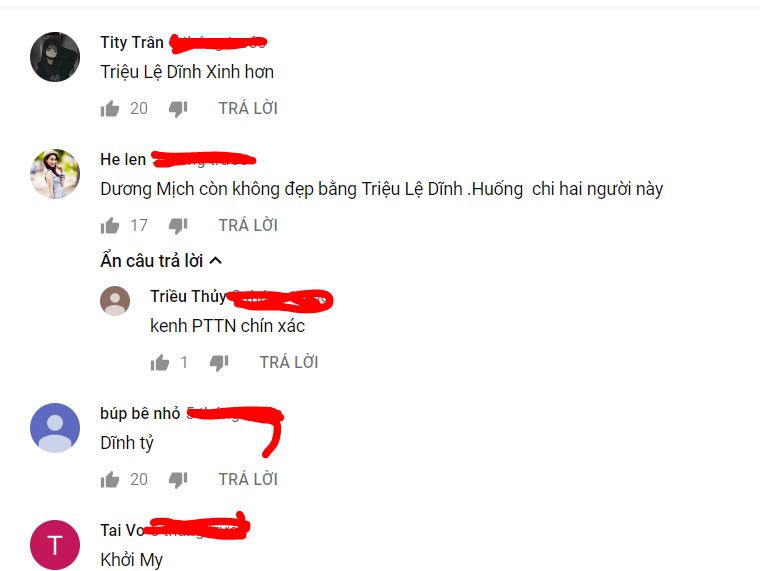This screenshot has height=571, width=760.
Task: Like Triều Thủy's reply
Action: 160,363
